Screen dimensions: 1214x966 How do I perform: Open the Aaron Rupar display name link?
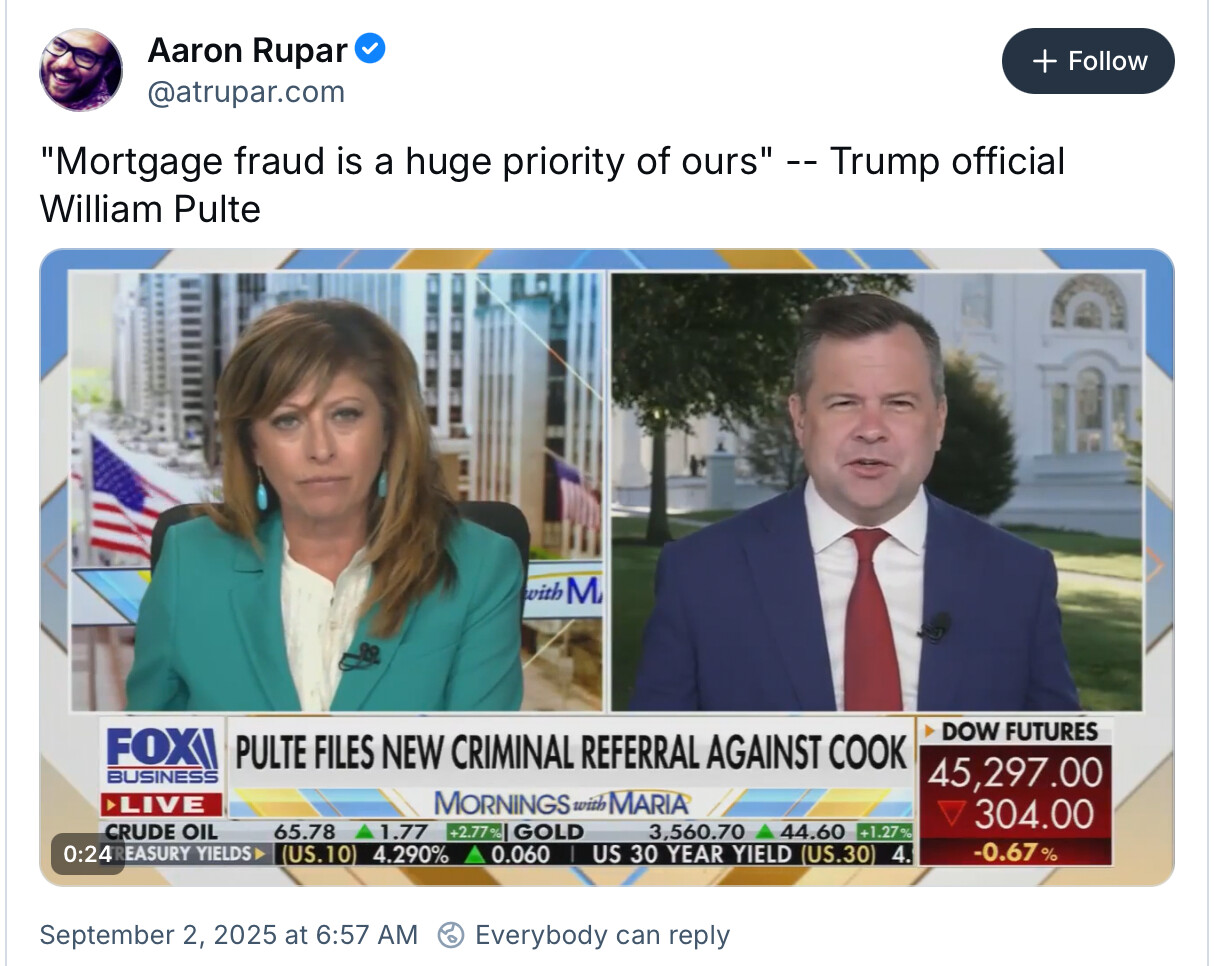248,49
